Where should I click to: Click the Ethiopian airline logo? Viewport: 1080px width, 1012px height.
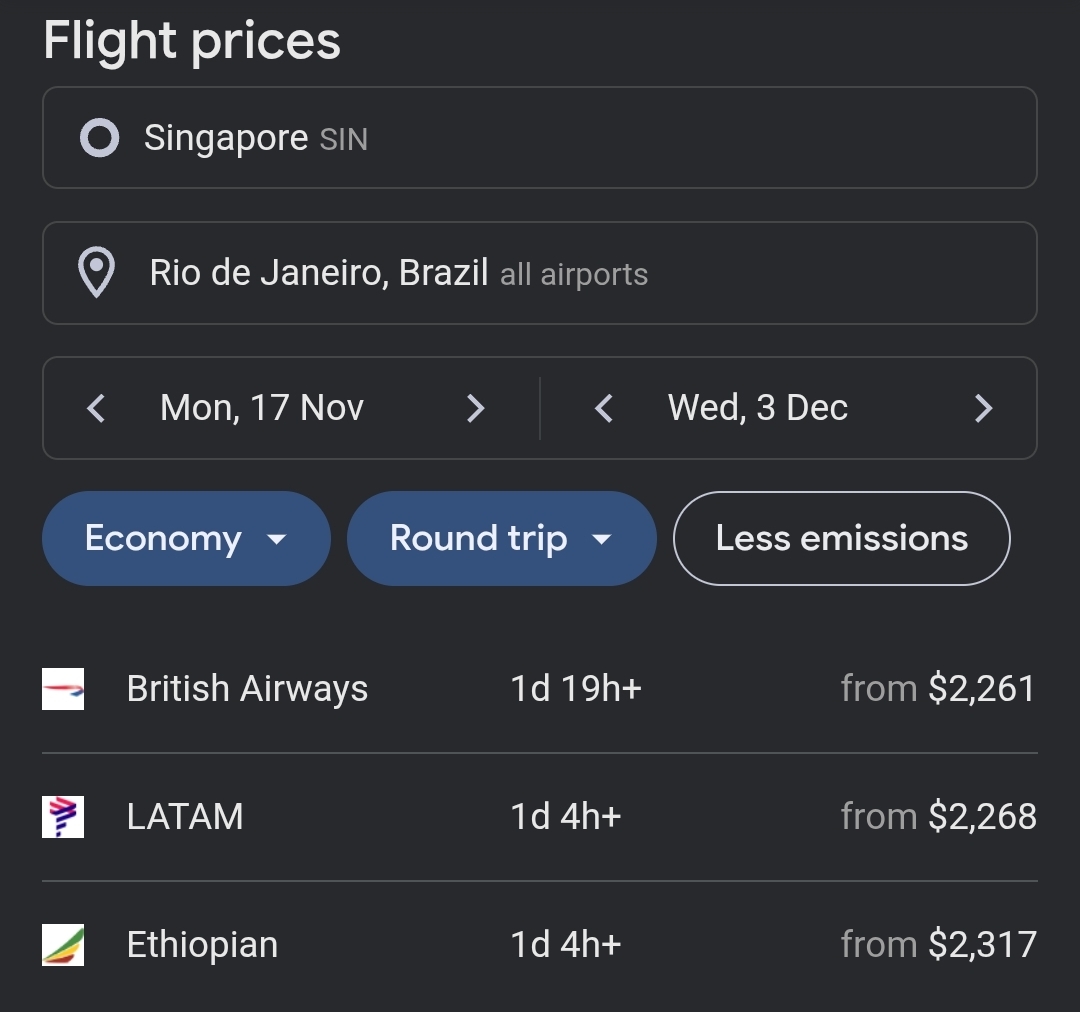pyautogui.click(x=63, y=945)
